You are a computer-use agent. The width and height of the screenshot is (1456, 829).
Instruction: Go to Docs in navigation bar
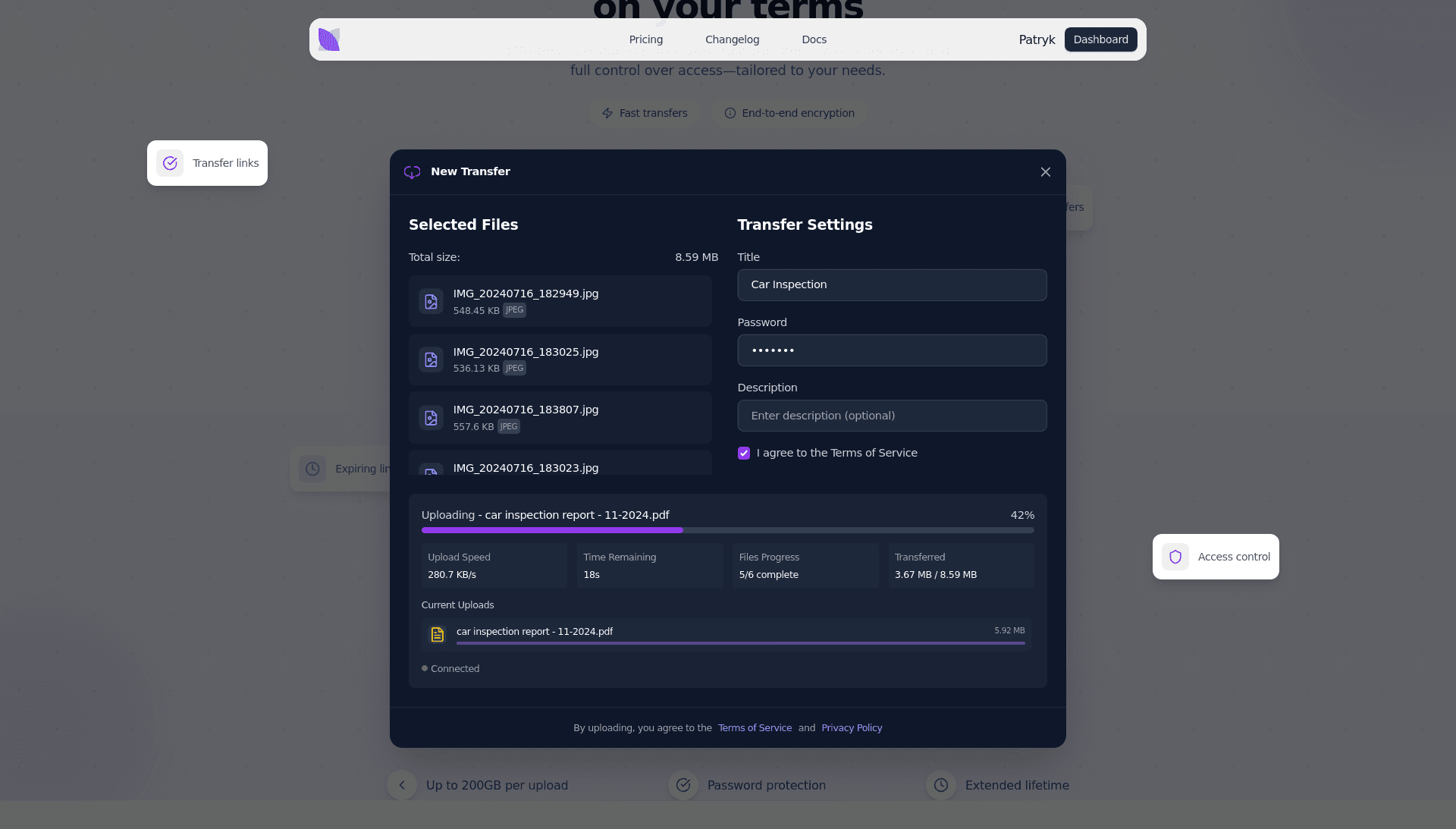pyautogui.click(x=814, y=39)
